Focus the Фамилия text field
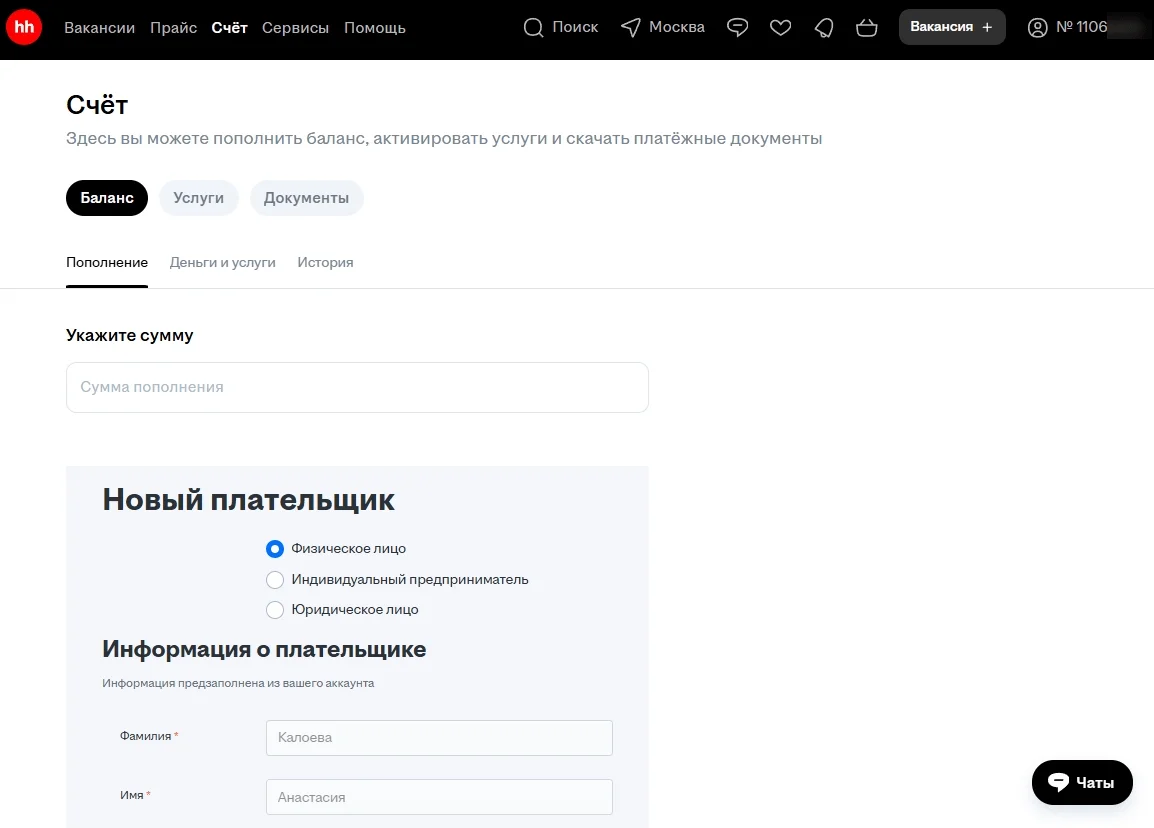 (x=439, y=738)
